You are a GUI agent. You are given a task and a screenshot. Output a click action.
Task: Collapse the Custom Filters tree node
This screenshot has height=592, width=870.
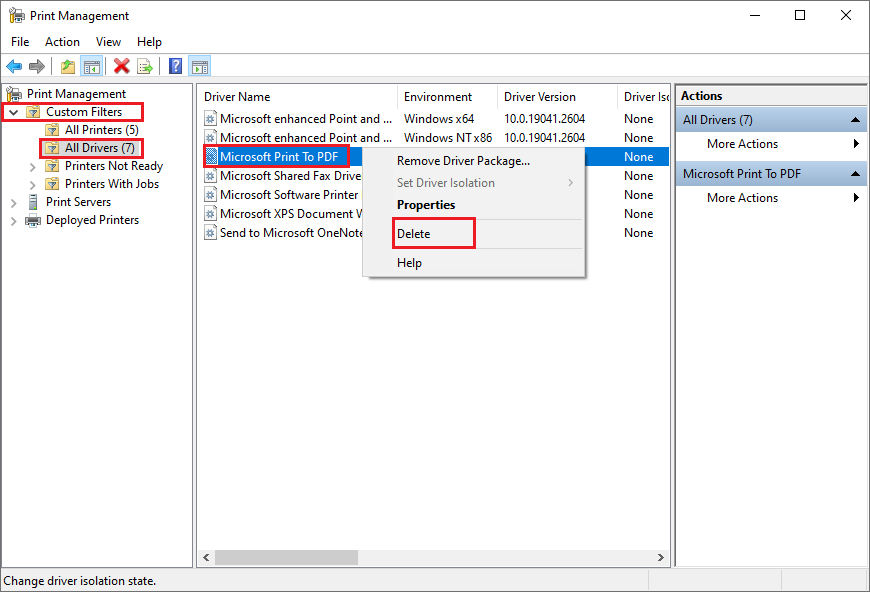(14, 112)
